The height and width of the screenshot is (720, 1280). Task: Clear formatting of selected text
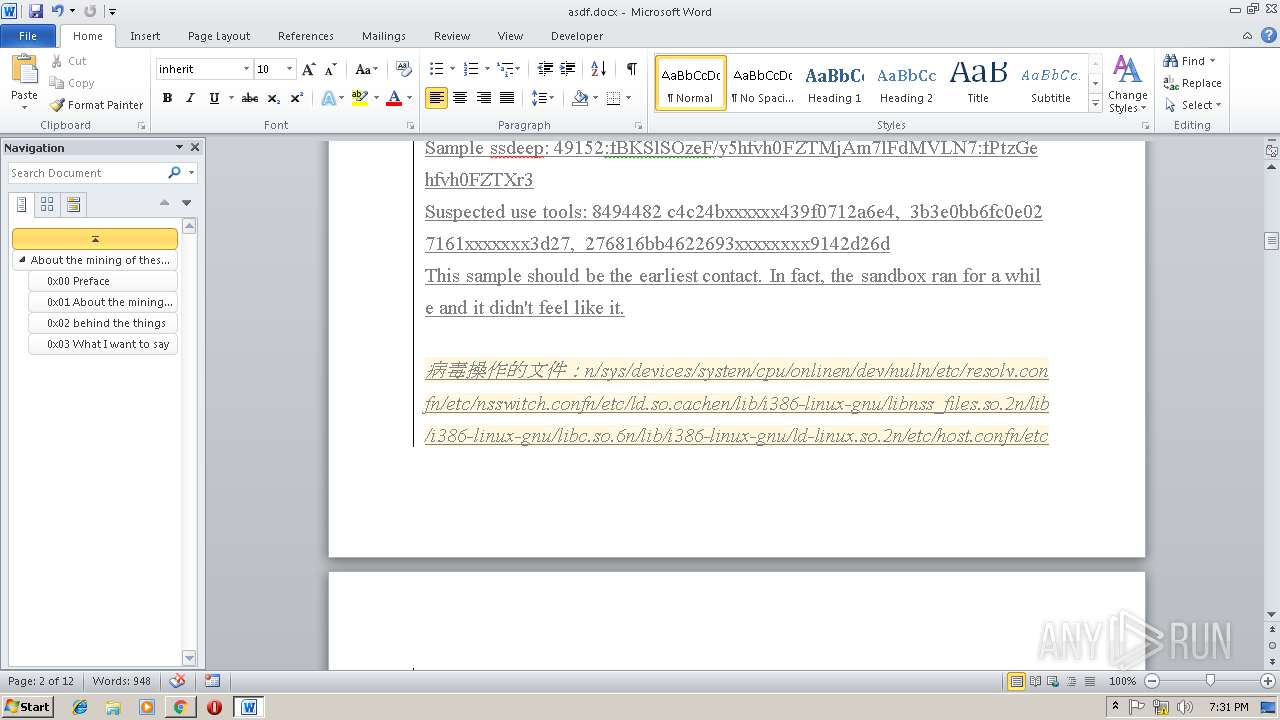(404, 69)
